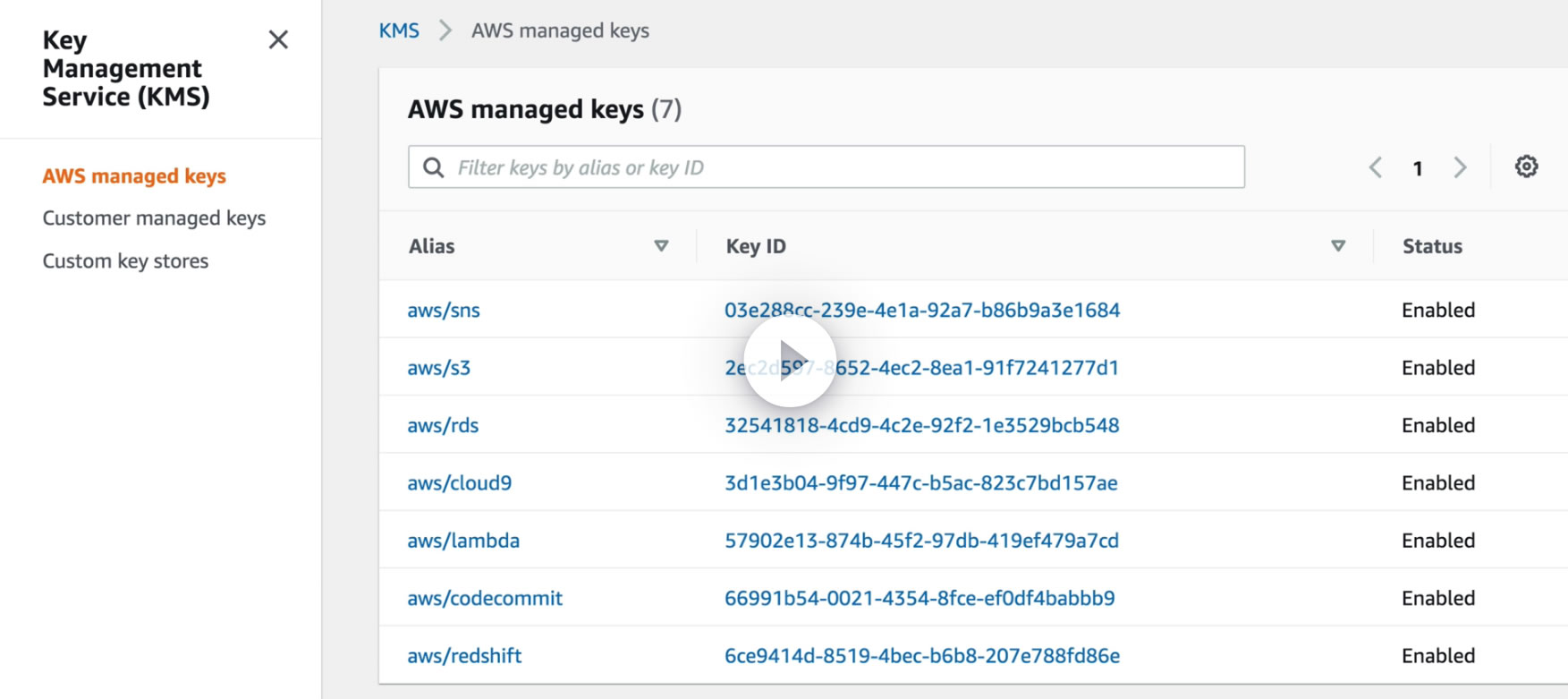Click the search magnifier icon
Viewport: 1568px width, 699px height.
pos(434,167)
